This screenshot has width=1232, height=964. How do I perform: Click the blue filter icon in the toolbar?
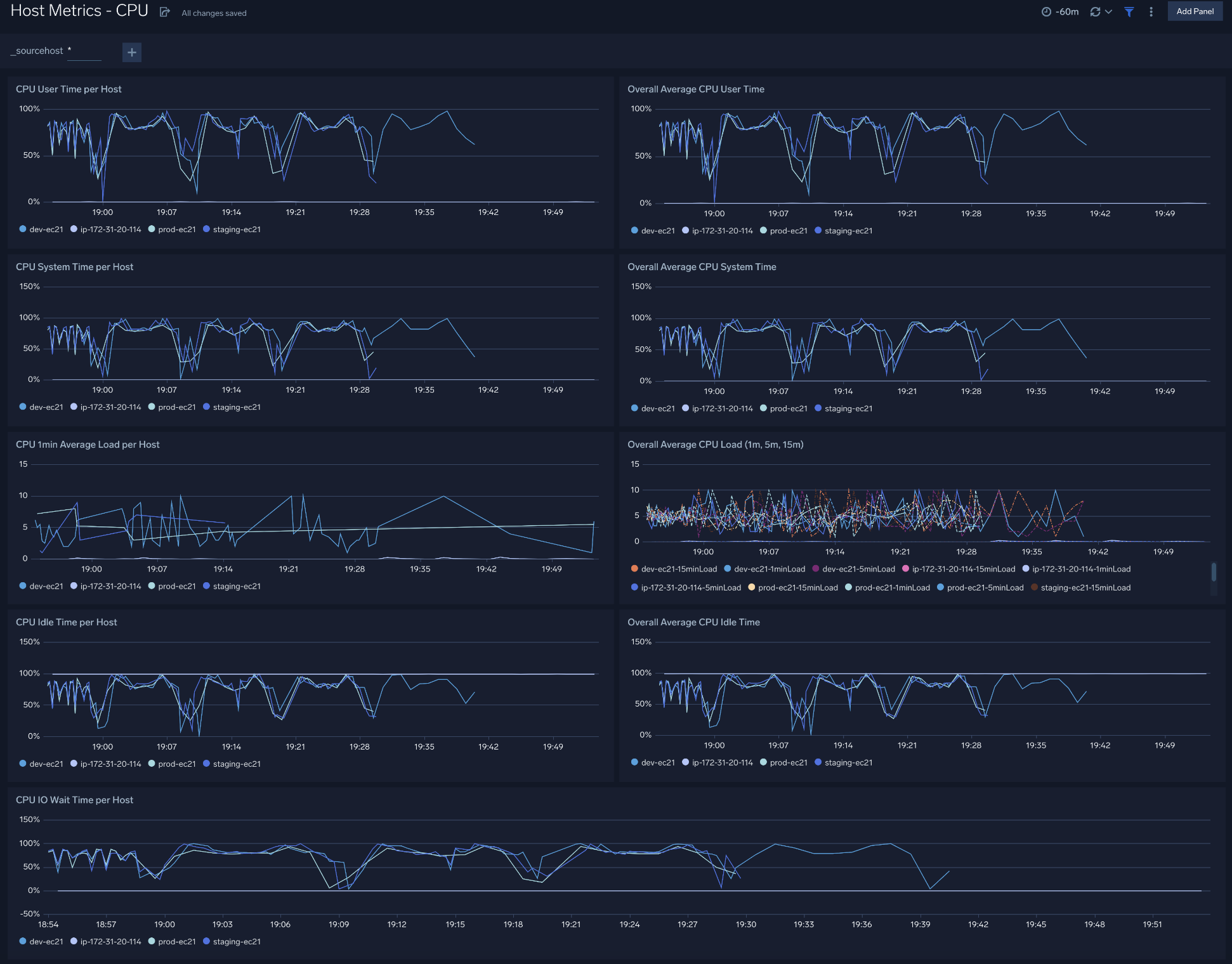coord(1129,12)
